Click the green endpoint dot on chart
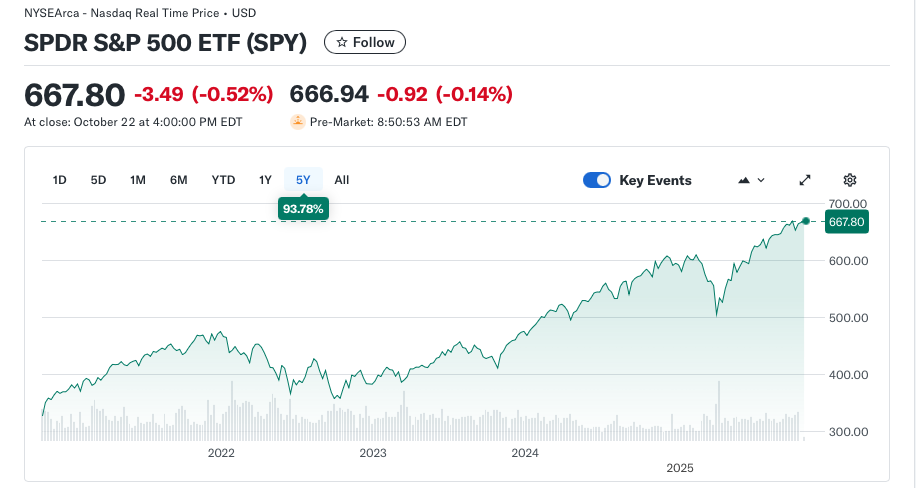Viewport: 916px width, 488px height. coord(806,220)
